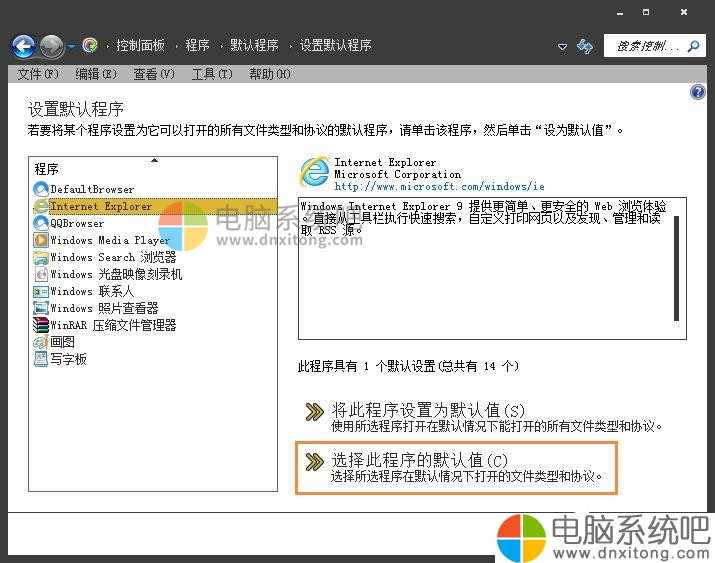This screenshot has height=563, width=715.
Task: Open the 工具(T) menu
Action: pyautogui.click(x=212, y=74)
